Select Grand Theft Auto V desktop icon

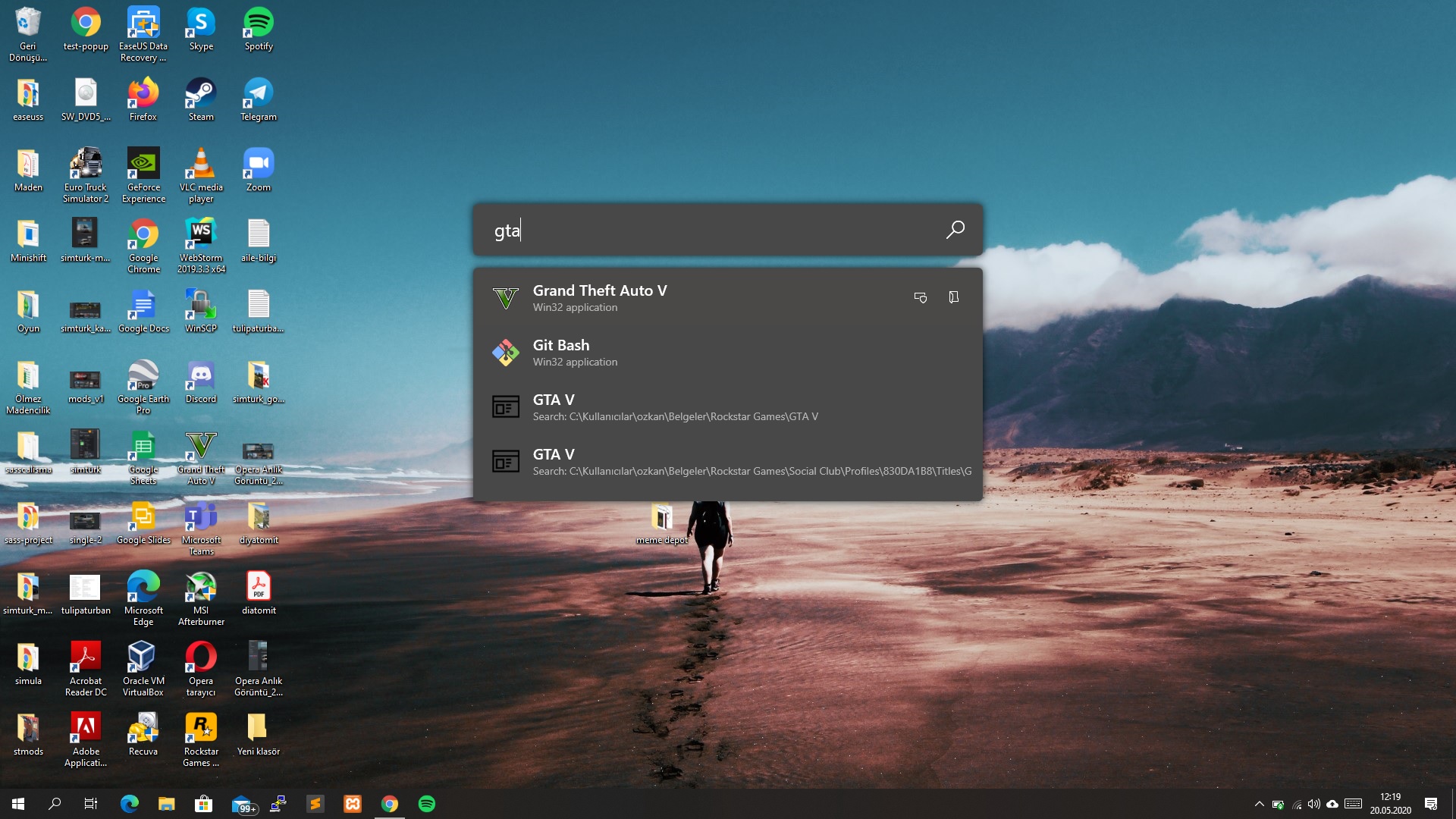pos(201,458)
